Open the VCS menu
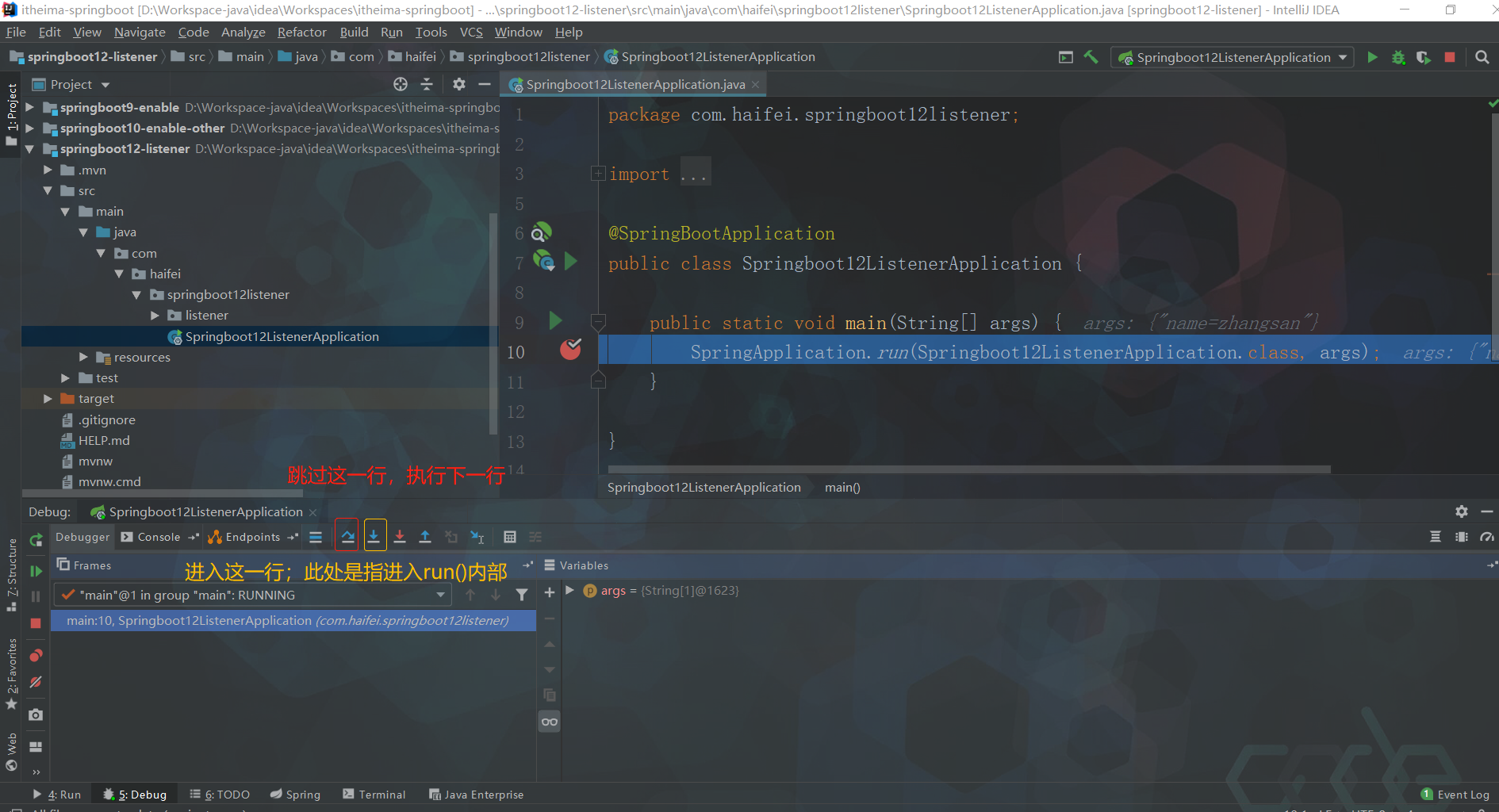The image size is (1499, 812). 471,32
